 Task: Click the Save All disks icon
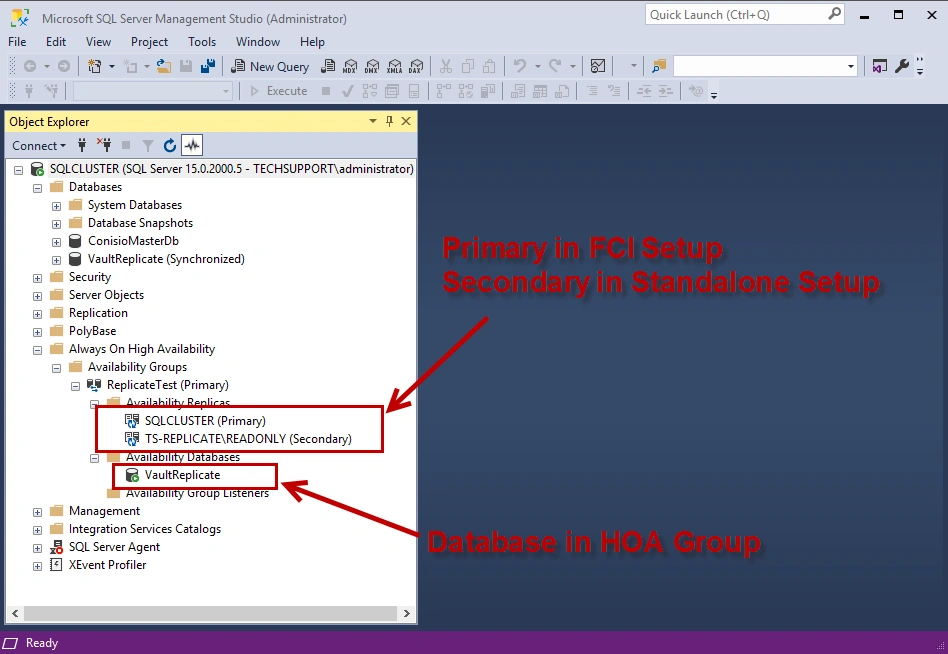[x=208, y=66]
